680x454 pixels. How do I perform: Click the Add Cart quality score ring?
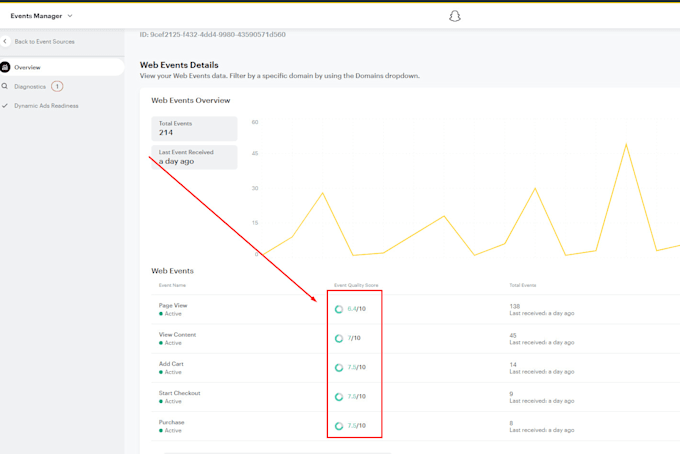pos(339,367)
